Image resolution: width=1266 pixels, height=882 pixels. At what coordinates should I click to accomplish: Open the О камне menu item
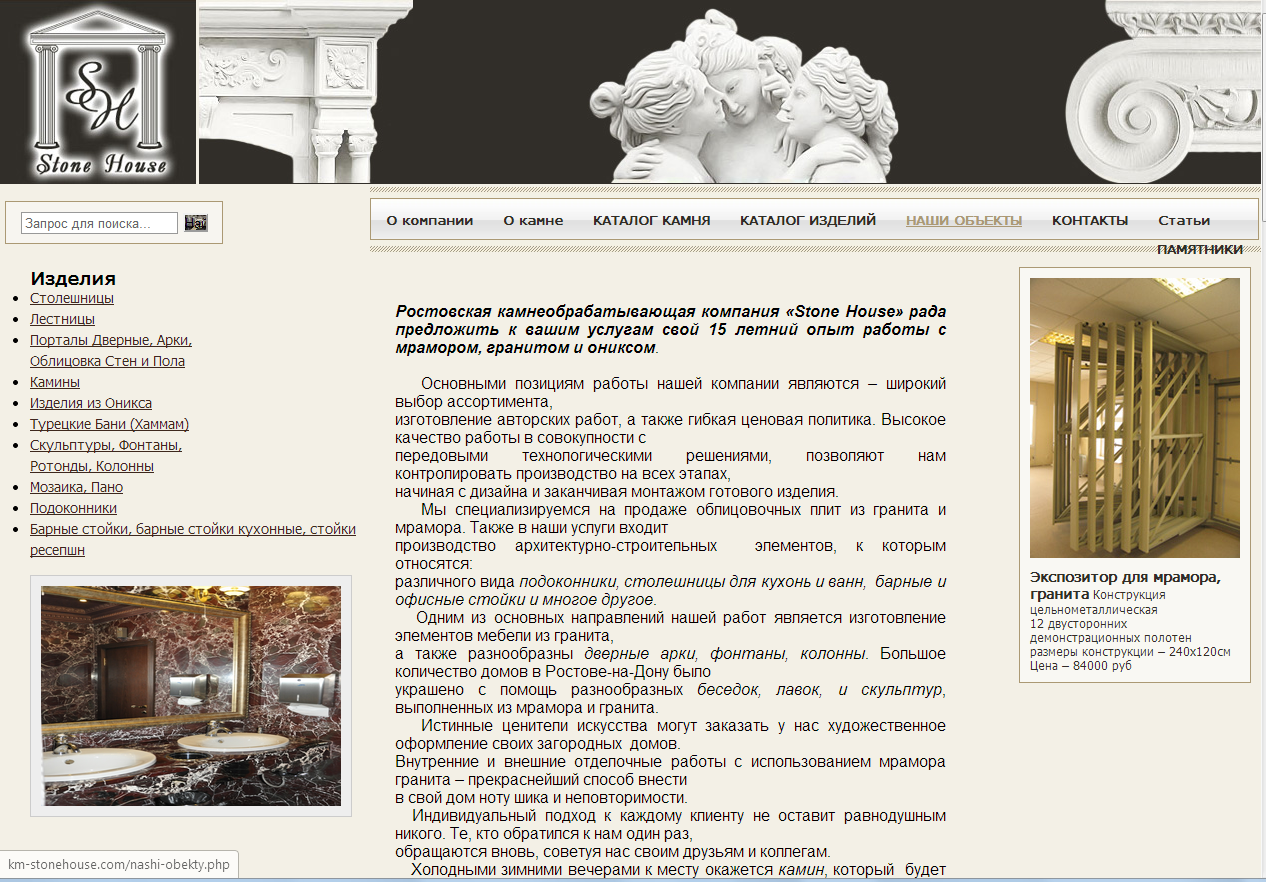(x=533, y=220)
